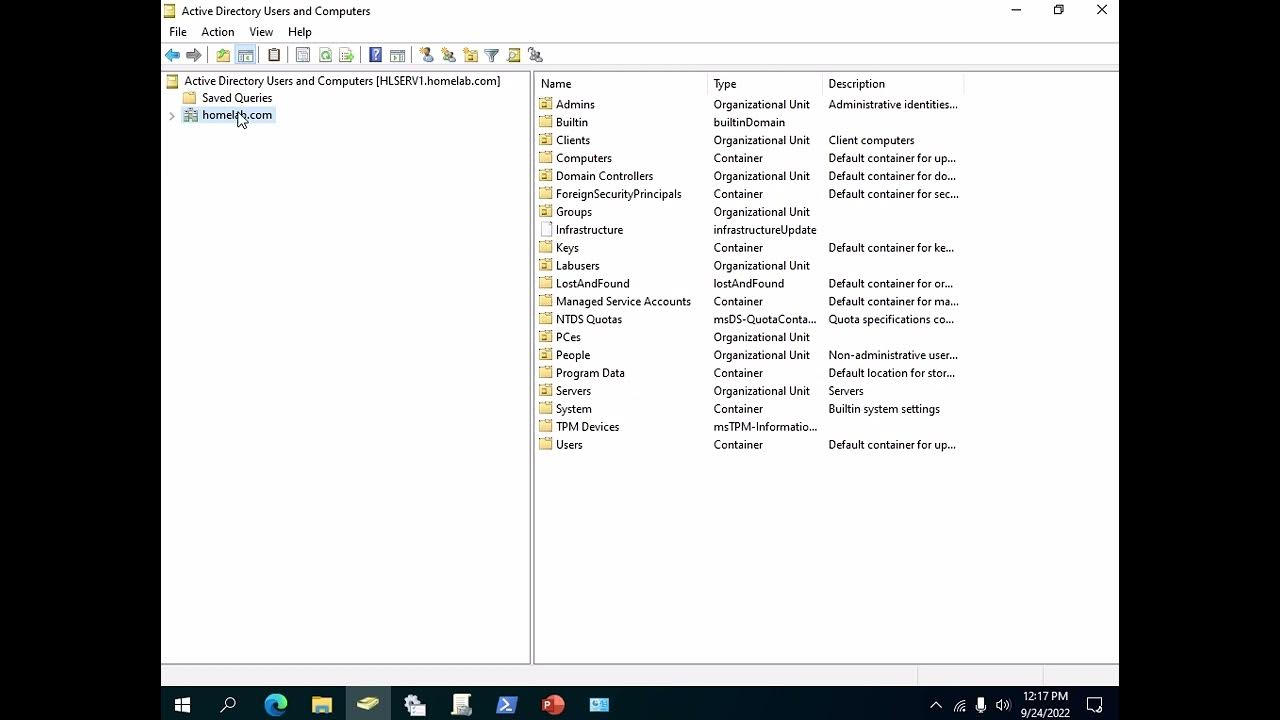Go up one level using toolbar icon
Viewport: 1280px width, 720px height.
223,55
